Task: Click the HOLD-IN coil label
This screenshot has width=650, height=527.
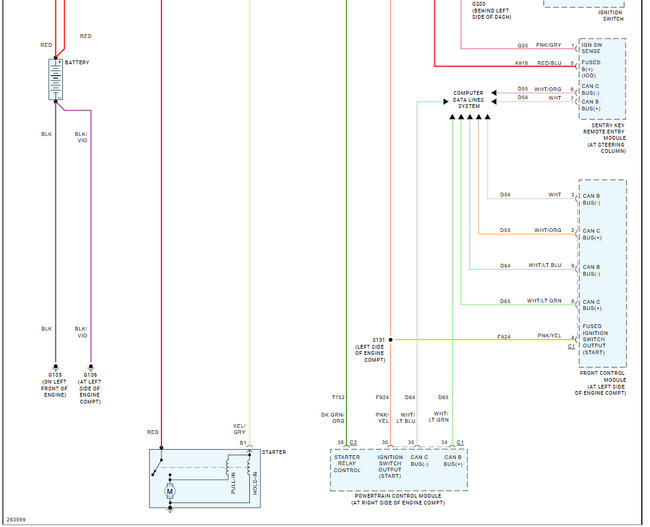Action: (x=255, y=483)
